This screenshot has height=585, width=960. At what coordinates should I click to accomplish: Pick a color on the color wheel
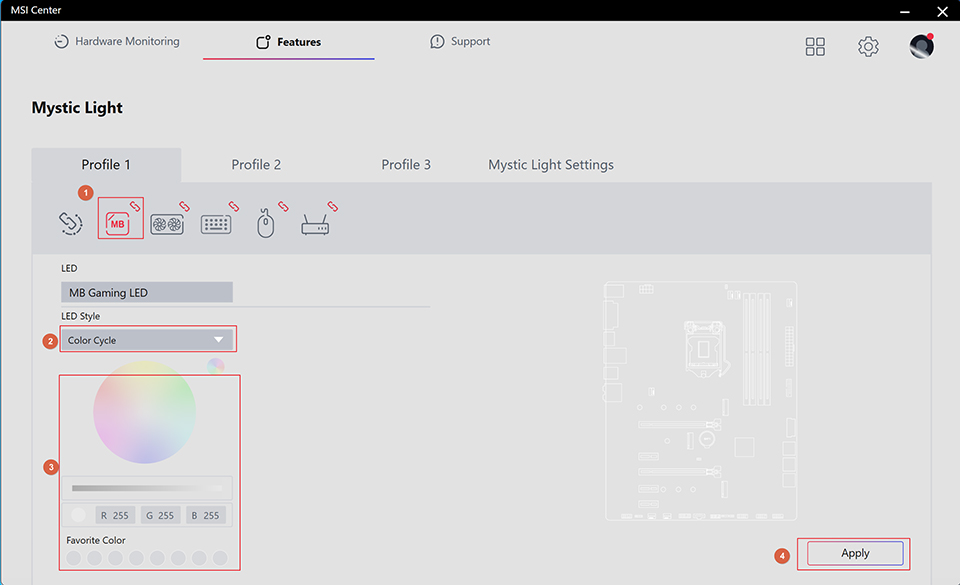tap(144, 412)
